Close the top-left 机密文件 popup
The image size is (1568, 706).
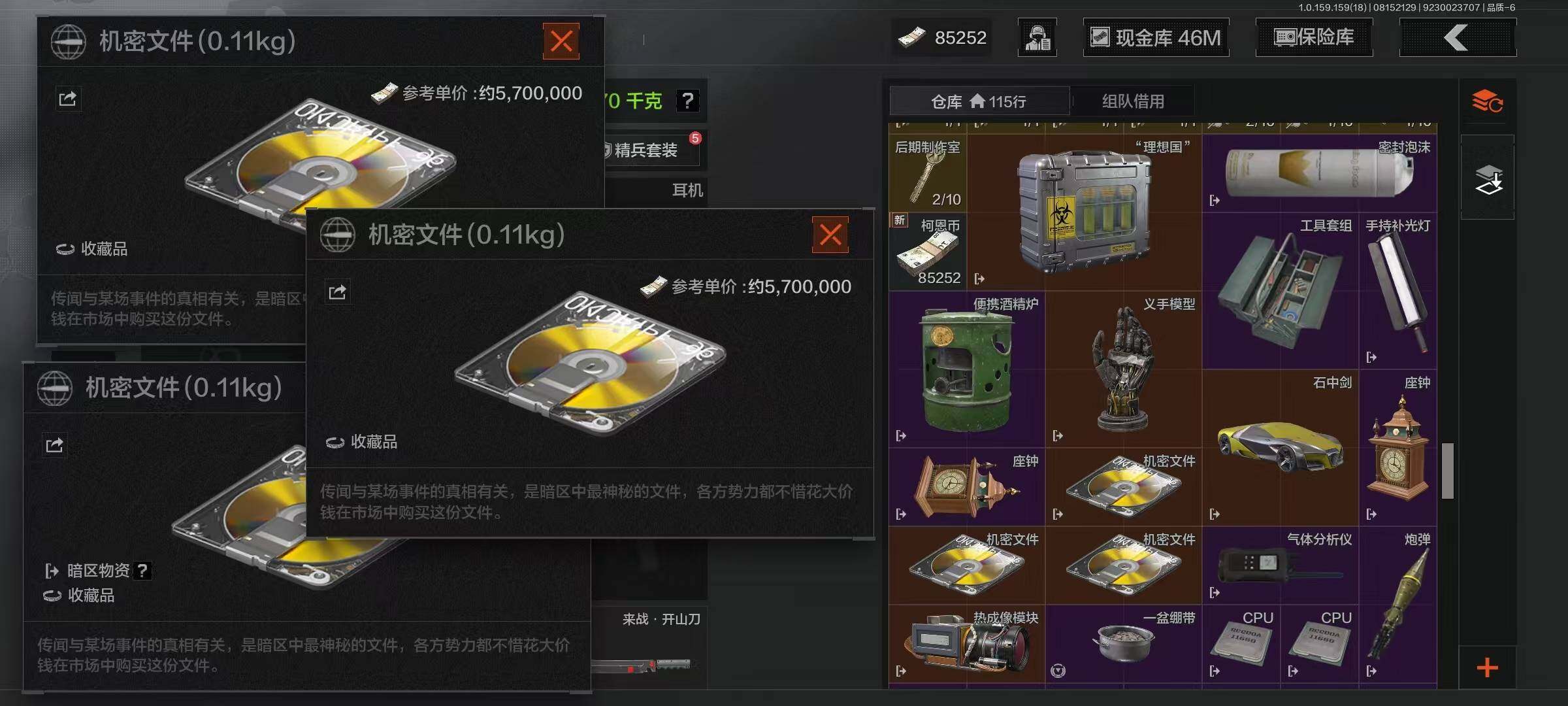[x=561, y=41]
